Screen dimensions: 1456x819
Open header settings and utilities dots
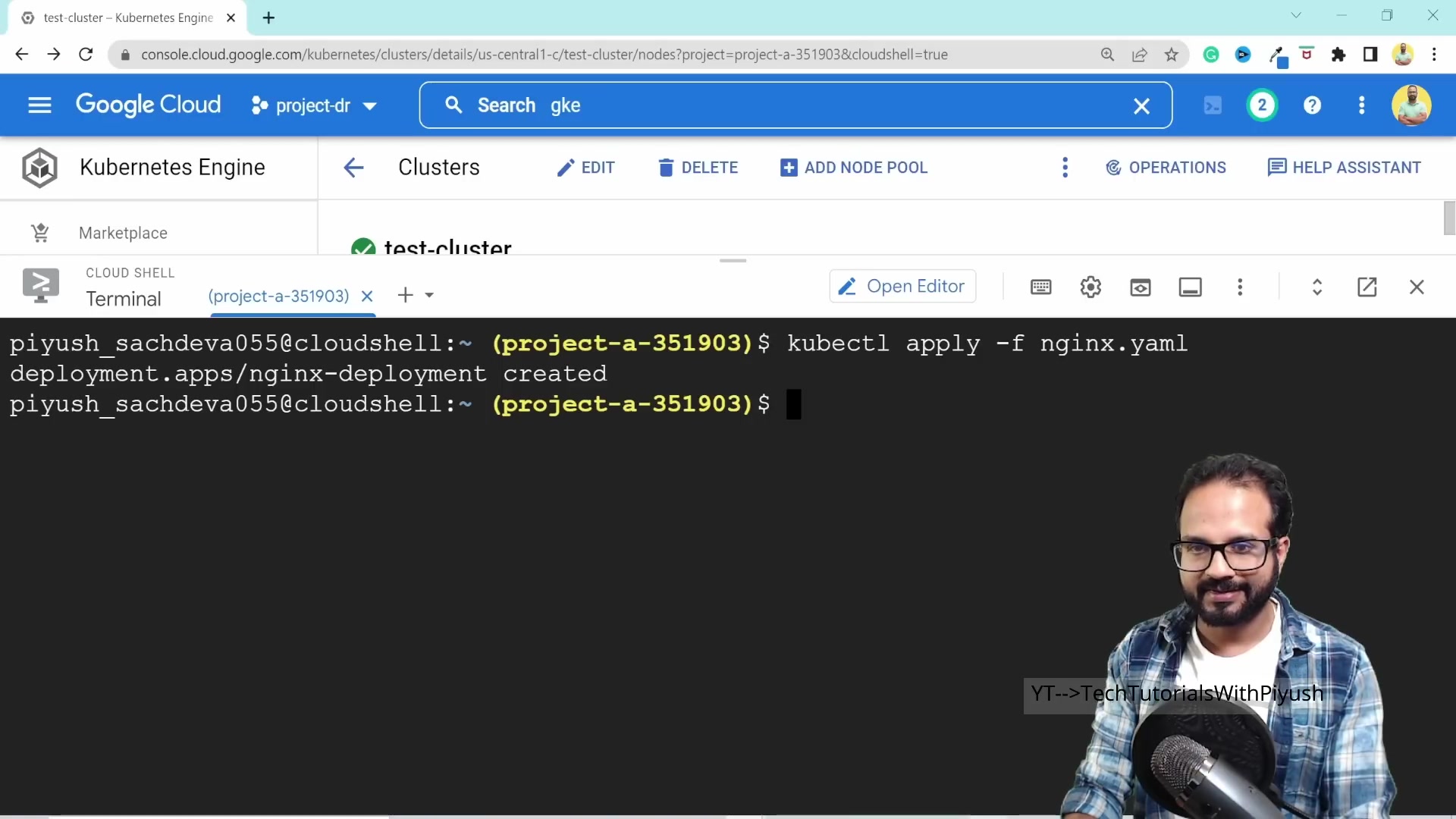(1361, 105)
